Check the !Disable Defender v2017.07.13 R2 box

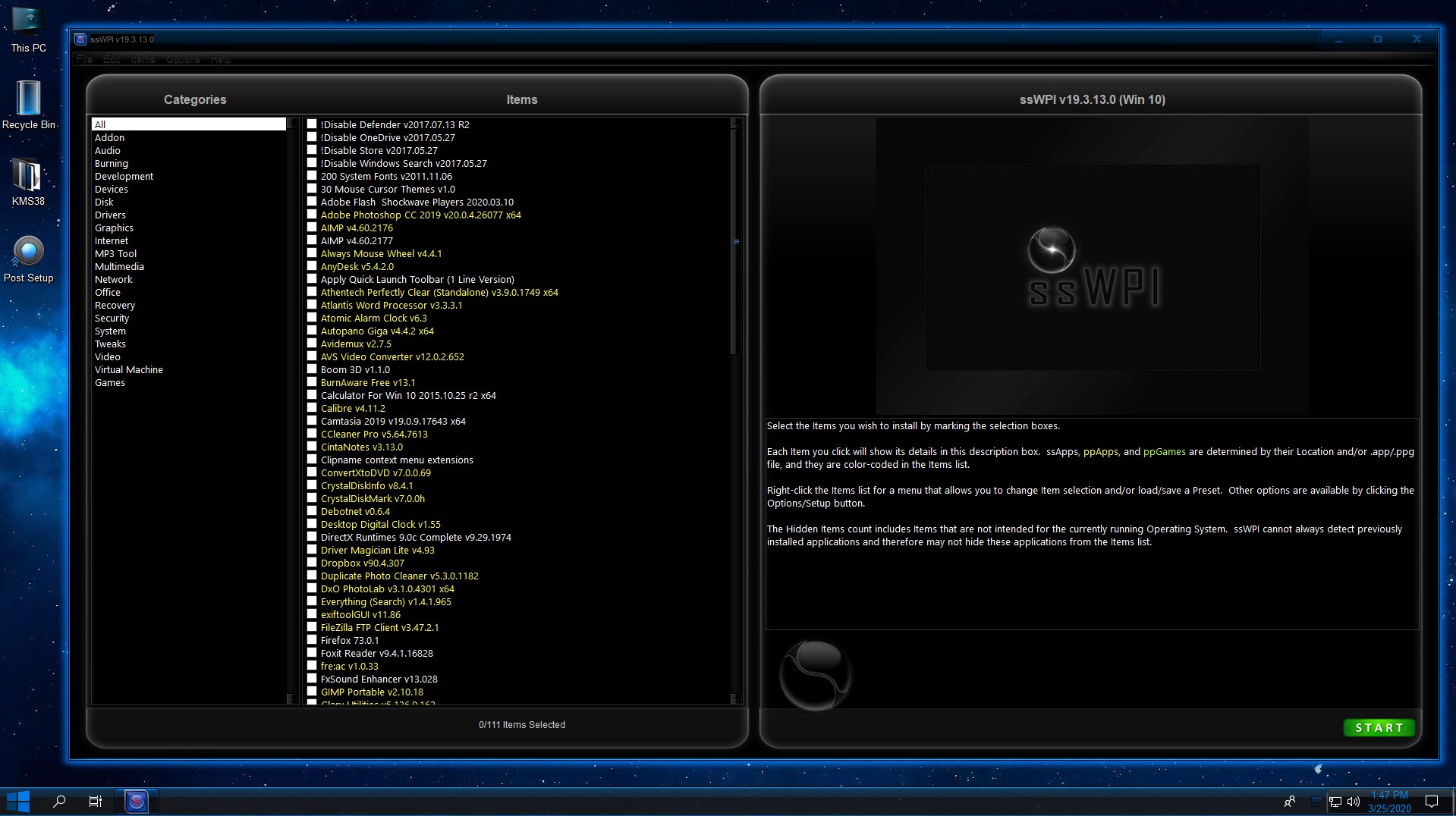(x=312, y=124)
